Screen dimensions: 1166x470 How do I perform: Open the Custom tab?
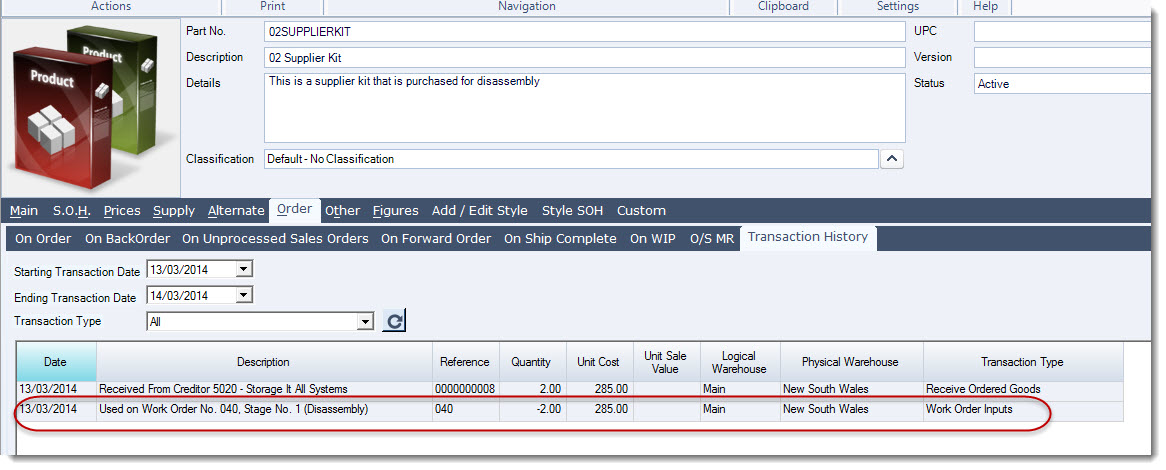click(x=641, y=210)
